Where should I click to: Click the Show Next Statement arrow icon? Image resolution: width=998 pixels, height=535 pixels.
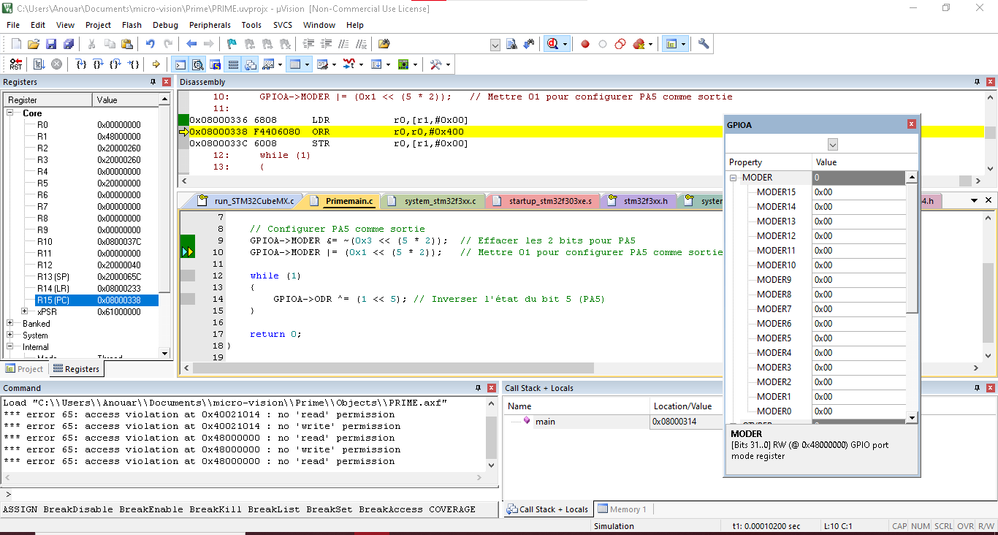pyautogui.click(x=156, y=64)
